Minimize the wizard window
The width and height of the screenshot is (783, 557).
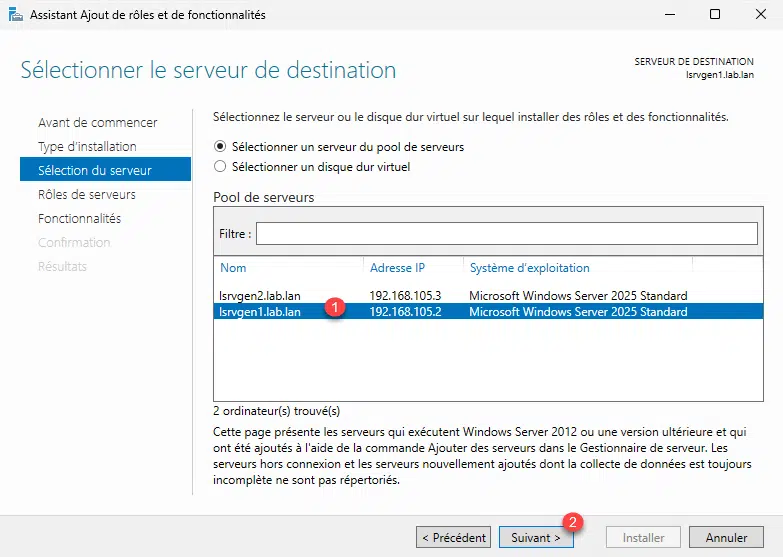(670, 14)
